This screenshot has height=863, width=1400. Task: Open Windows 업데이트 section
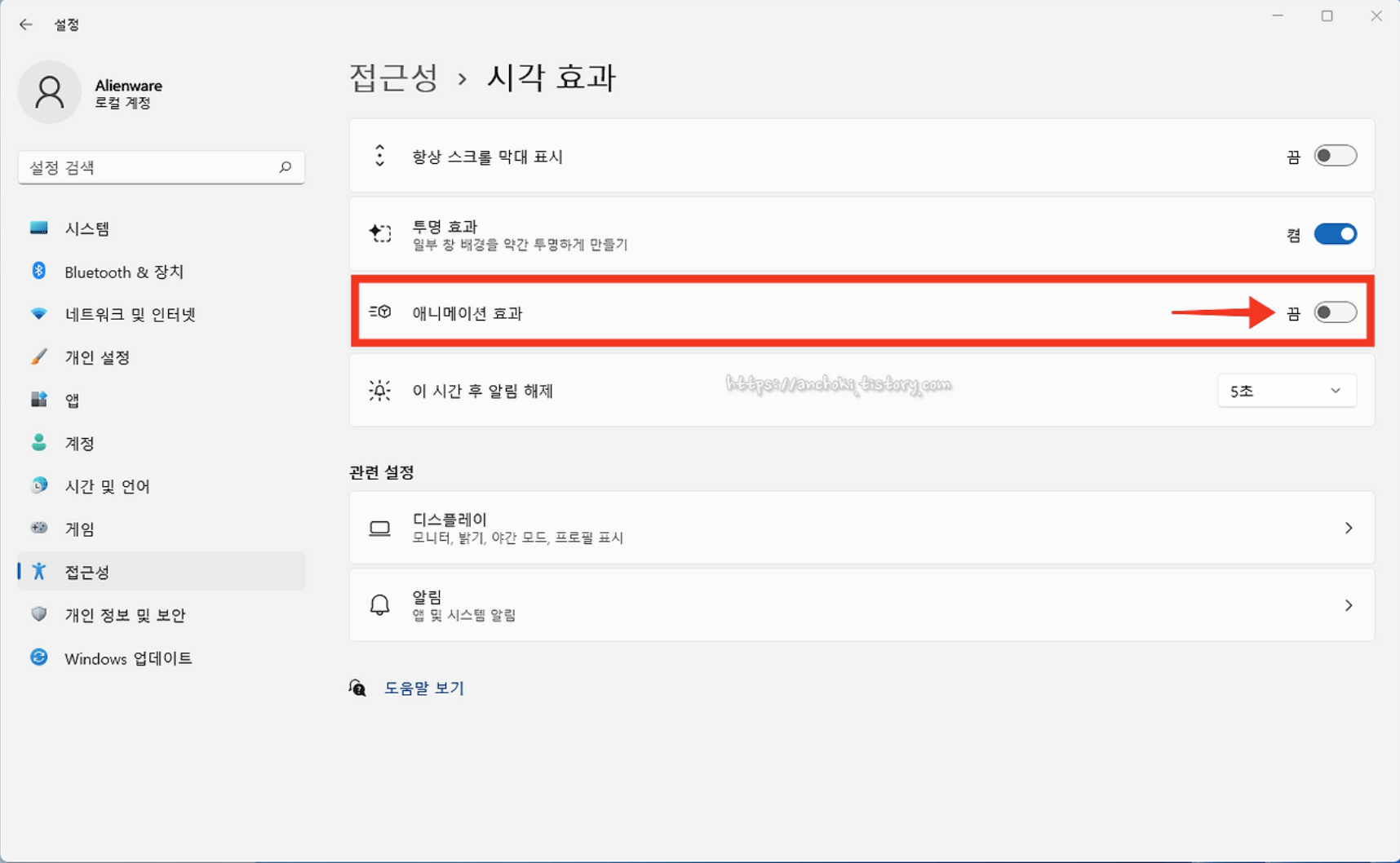[162, 658]
